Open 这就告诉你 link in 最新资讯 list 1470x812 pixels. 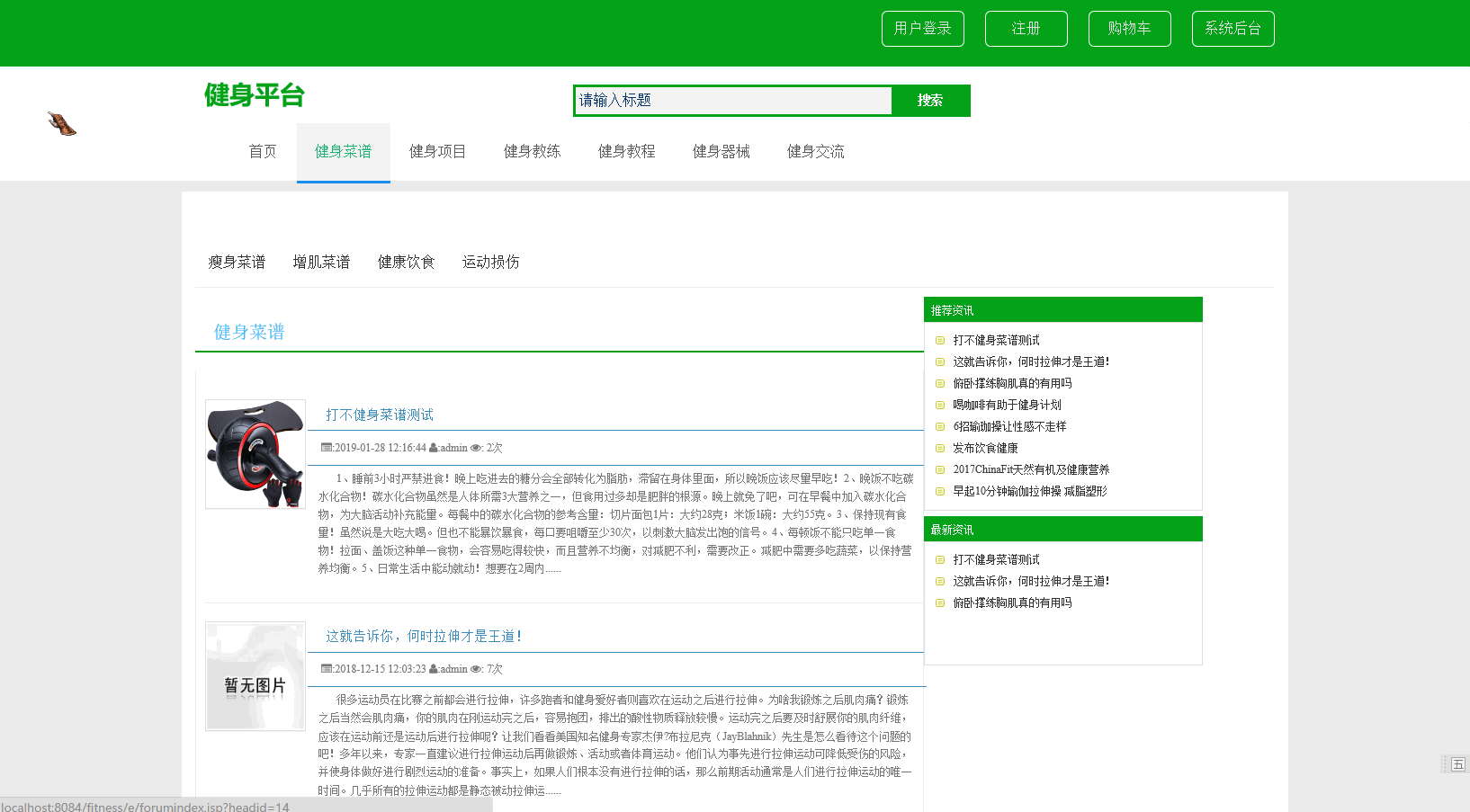click(x=1031, y=581)
